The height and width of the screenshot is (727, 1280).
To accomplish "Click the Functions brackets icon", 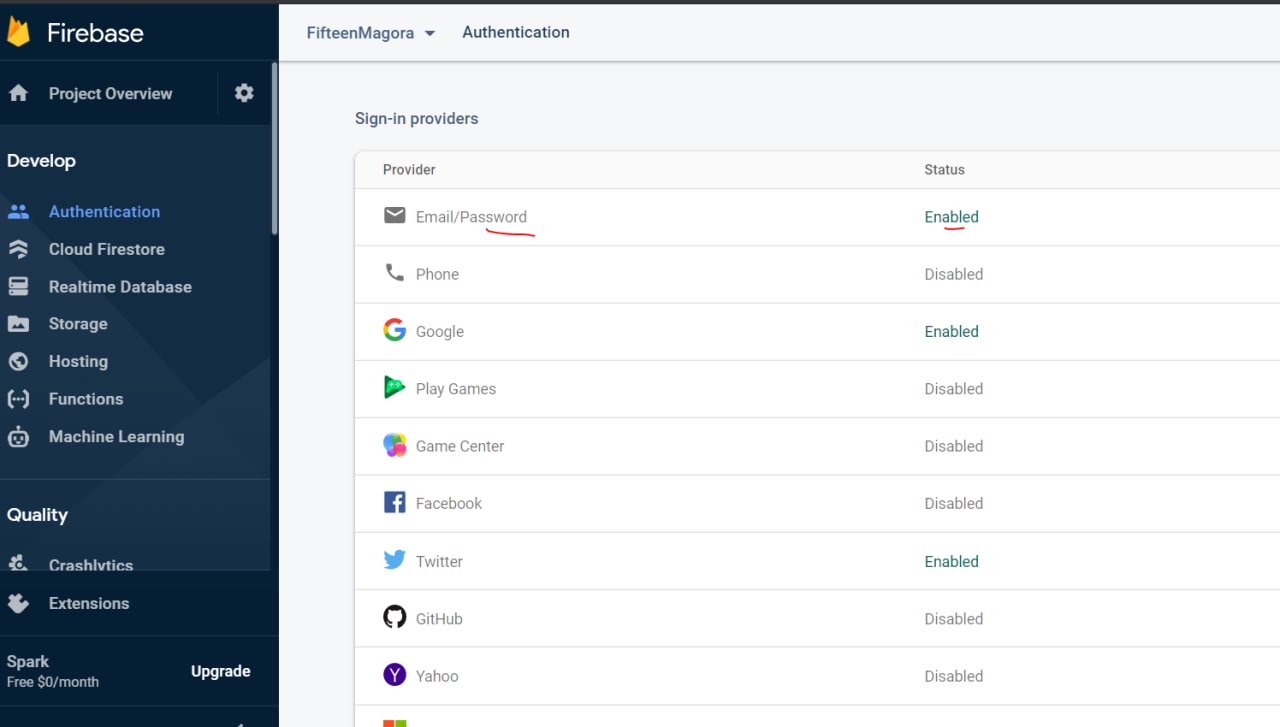I will point(18,399).
